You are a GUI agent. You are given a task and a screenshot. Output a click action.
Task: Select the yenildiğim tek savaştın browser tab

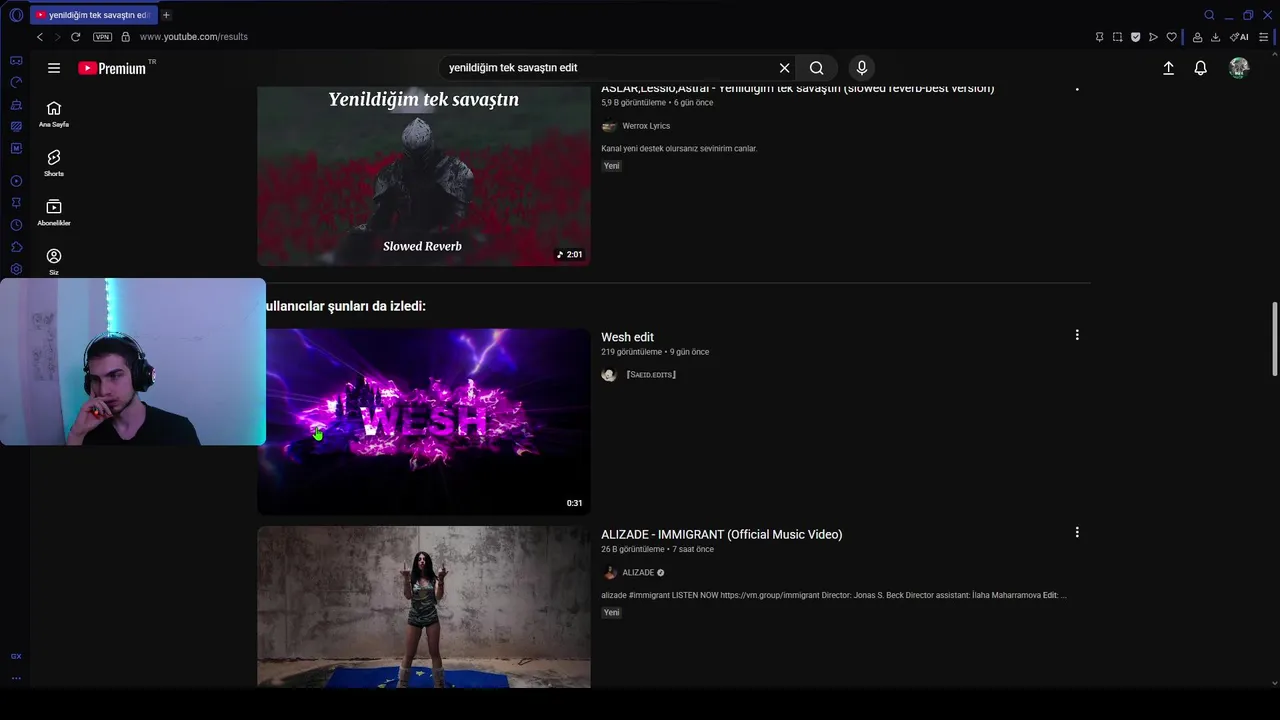94,15
